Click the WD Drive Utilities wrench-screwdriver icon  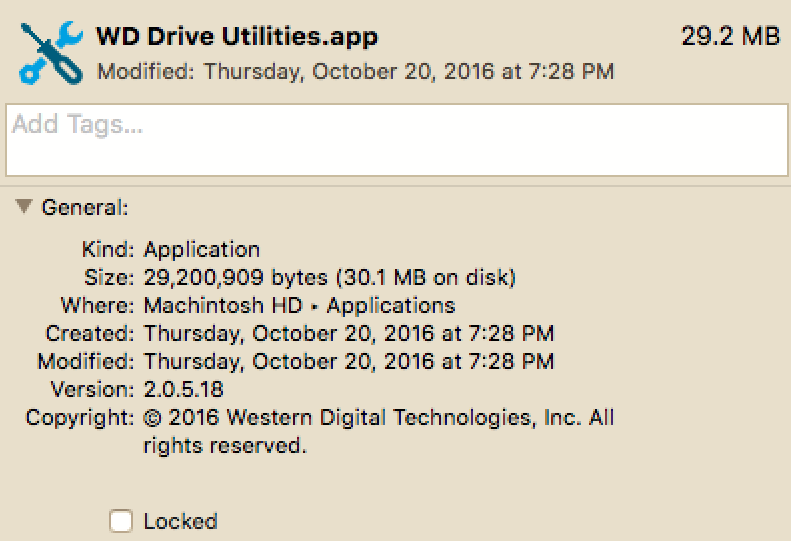click(51, 52)
